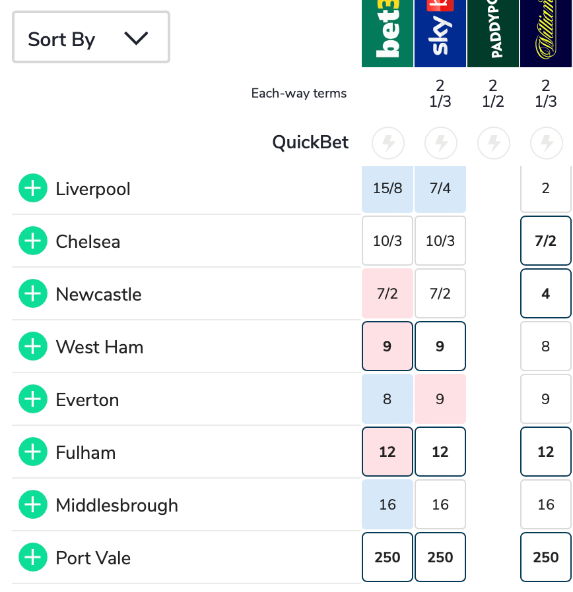Screen dimensions: 573x592
Task: Select Liverpool 15/8 odds at bet365
Action: pyautogui.click(x=387, y=188)
